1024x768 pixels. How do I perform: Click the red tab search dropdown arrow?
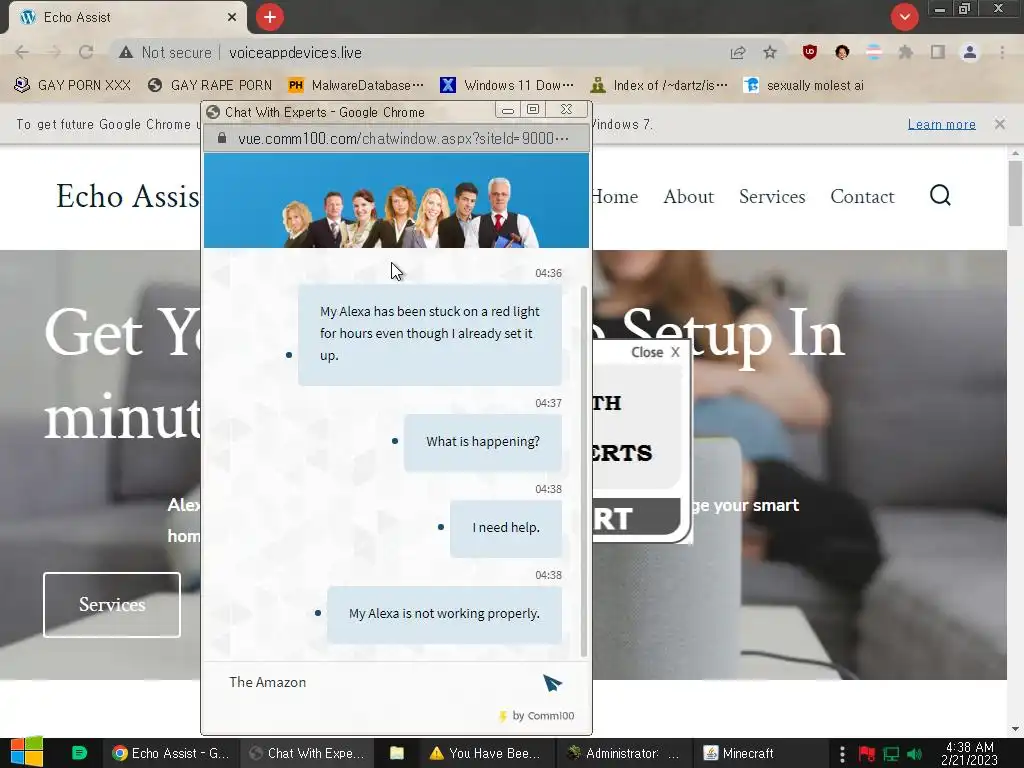(904, 17)
